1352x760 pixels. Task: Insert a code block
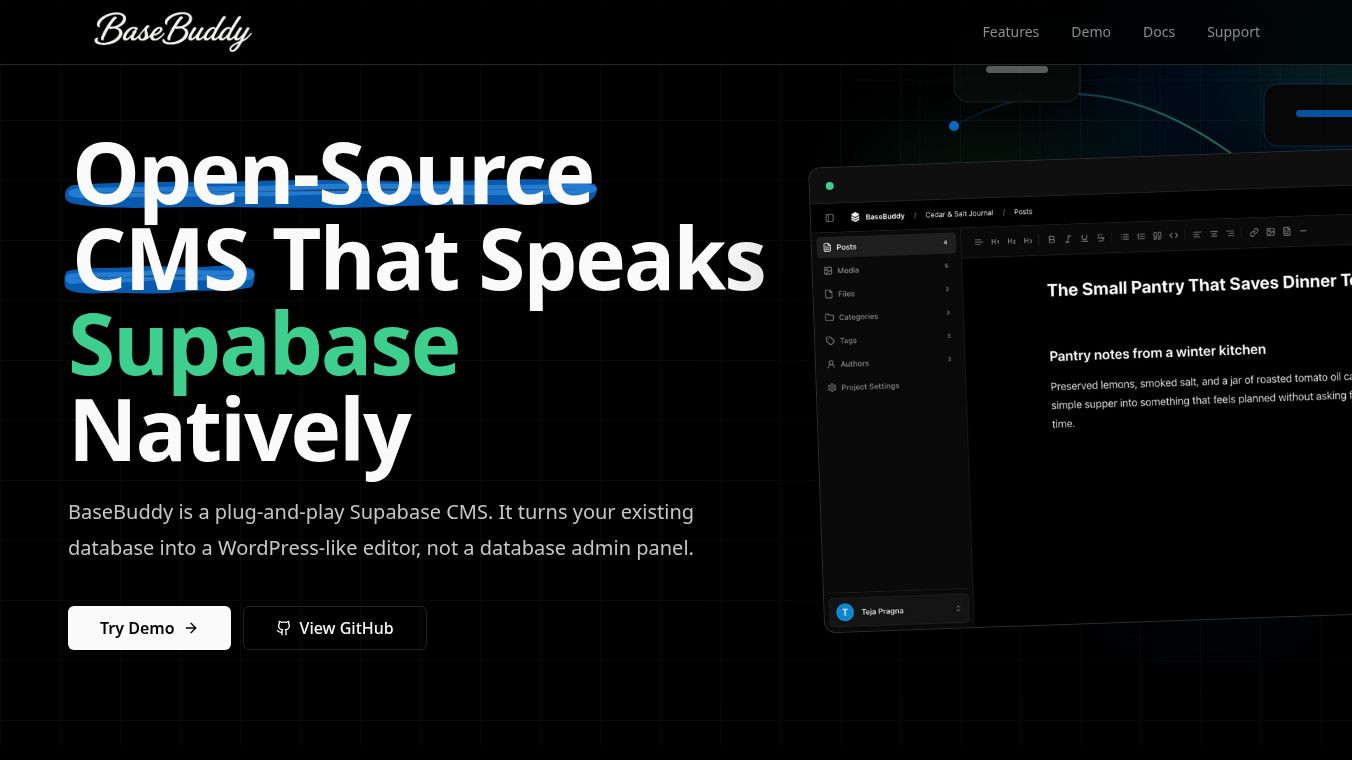coord(1174,235)
